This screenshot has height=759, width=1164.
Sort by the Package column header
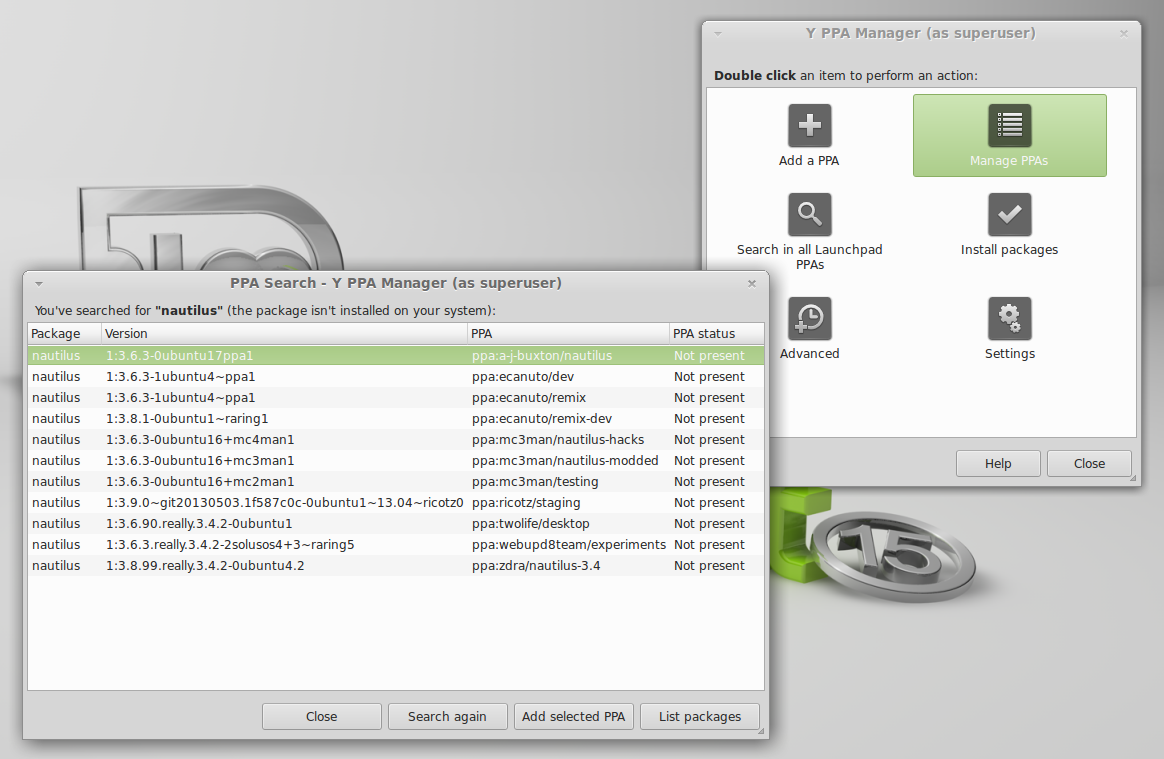pos(65,333)
